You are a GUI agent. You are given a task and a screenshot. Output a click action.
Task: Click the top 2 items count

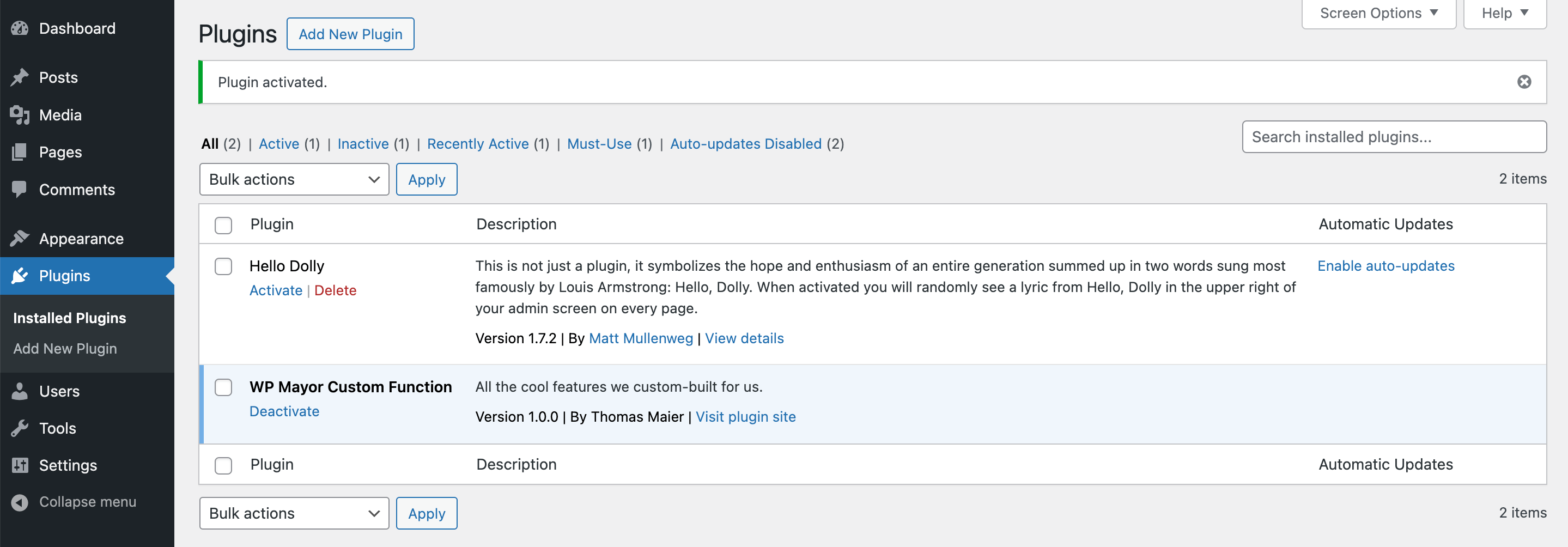1522,179
